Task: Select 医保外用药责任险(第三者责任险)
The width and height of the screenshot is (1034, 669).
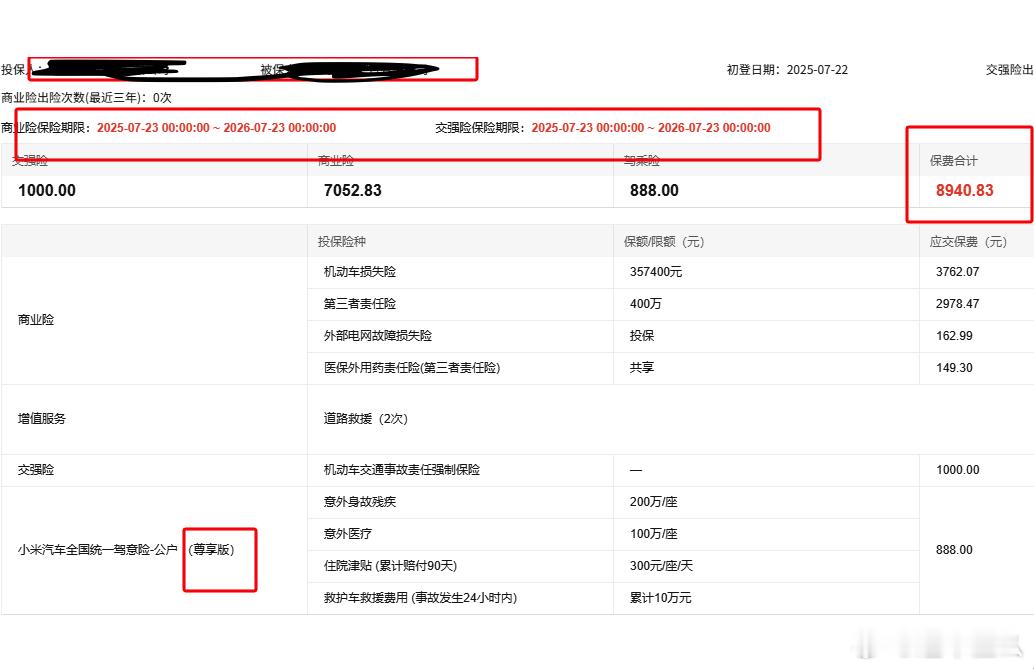Action: [411, 368]
